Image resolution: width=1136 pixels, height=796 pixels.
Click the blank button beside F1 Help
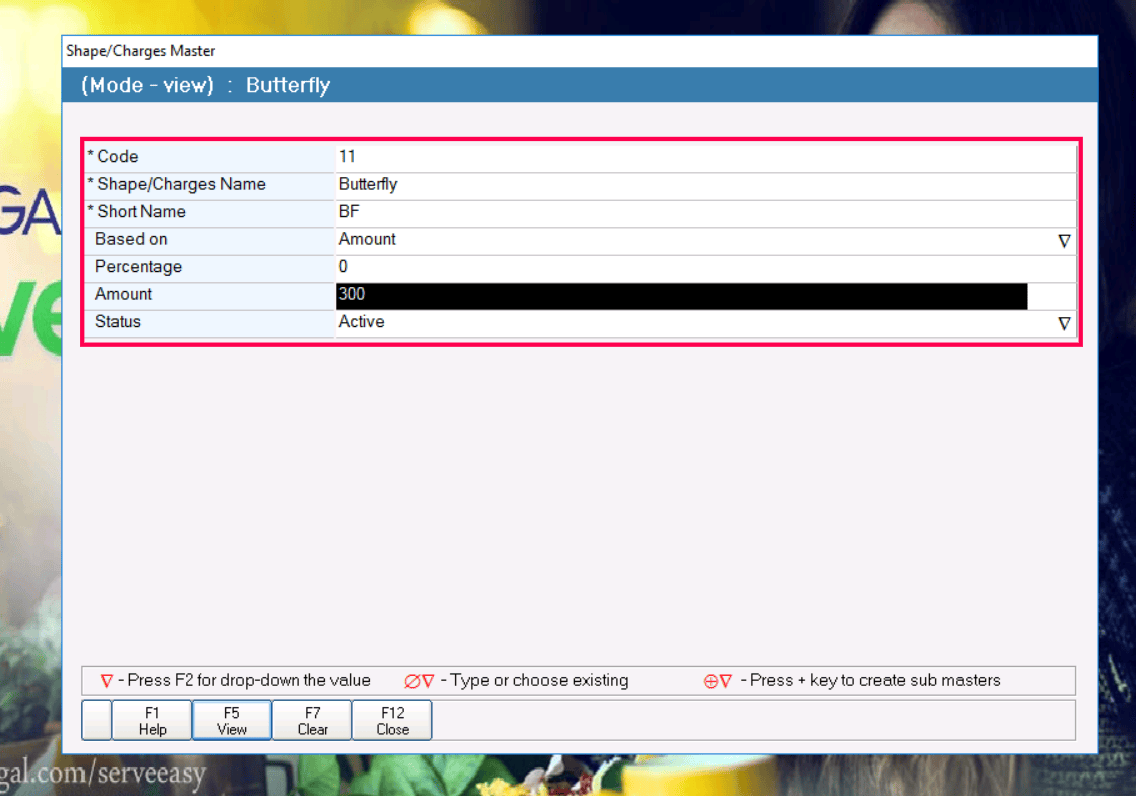pyautogui.click(x=96, y=721)
